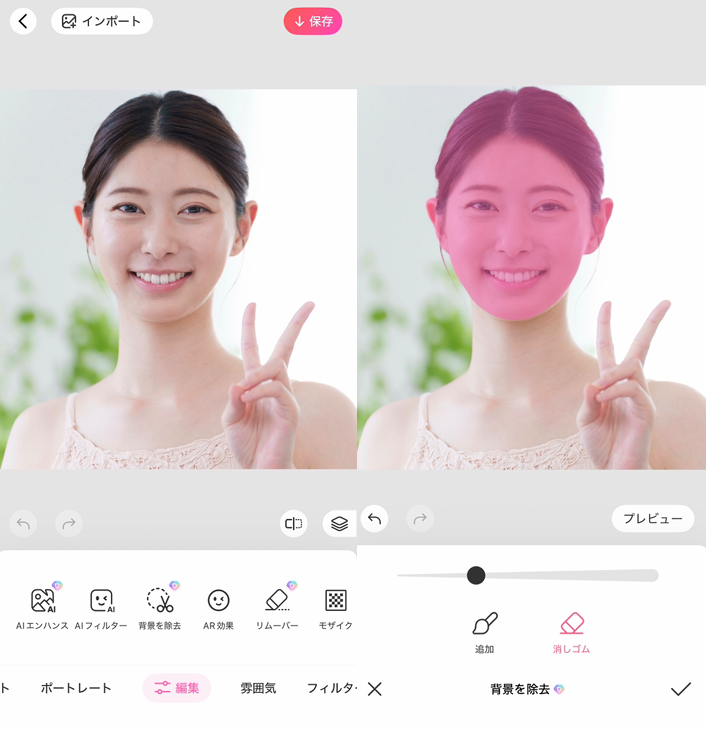Image resolution: width=706 pixels, height=730 pixels.
Task: Select the 追加 brush tool
Action: (x=485, y=633)
